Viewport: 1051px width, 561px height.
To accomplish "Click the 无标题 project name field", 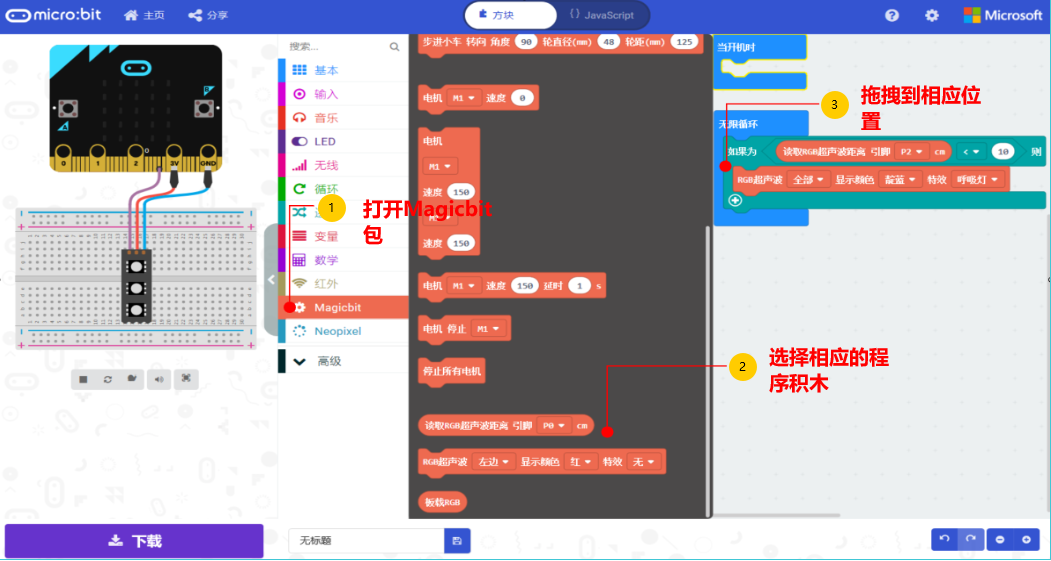I will click(x=367, y=541).
